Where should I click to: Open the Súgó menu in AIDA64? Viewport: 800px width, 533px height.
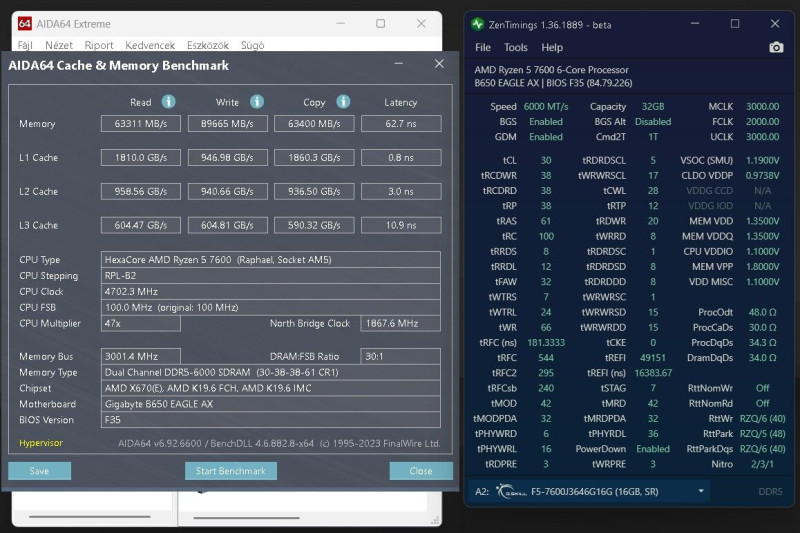[x=253, y=45]
